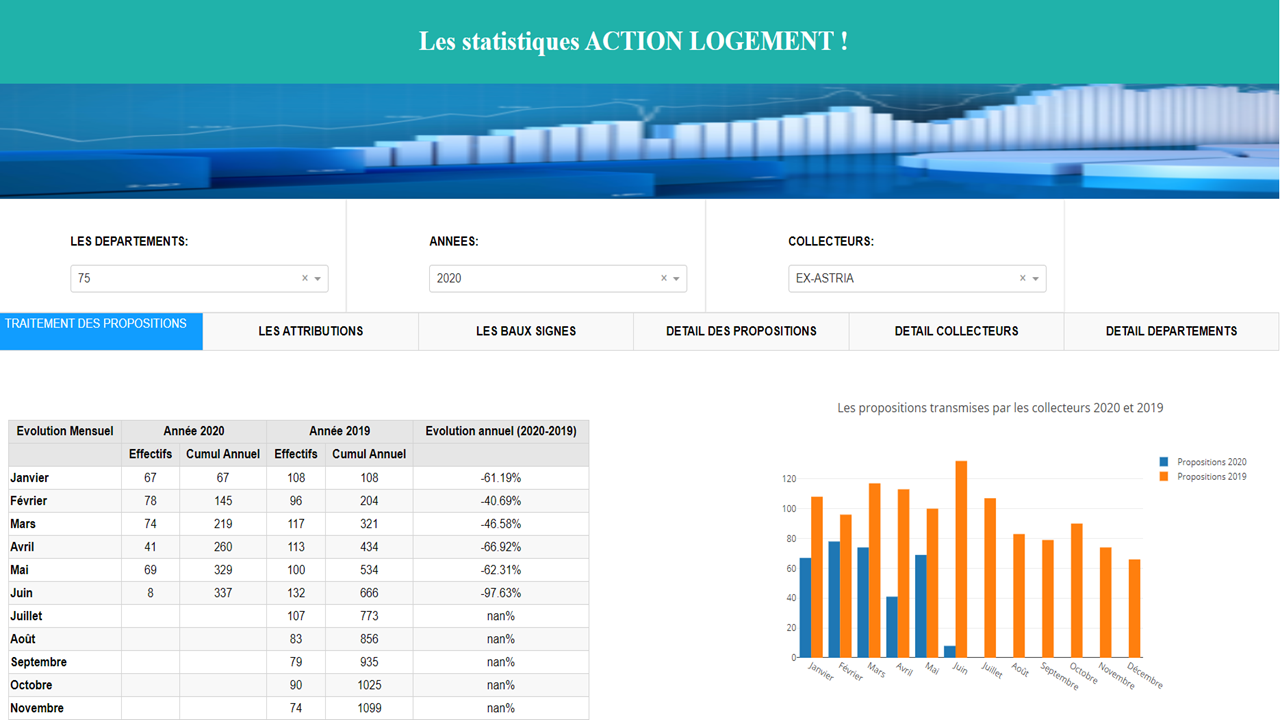Image resolution: width=1280 pixels, height=720 pixels.
Task: Clear the "EX-ASTRIA" collector with the × icon
Action: click(1021, 278)
